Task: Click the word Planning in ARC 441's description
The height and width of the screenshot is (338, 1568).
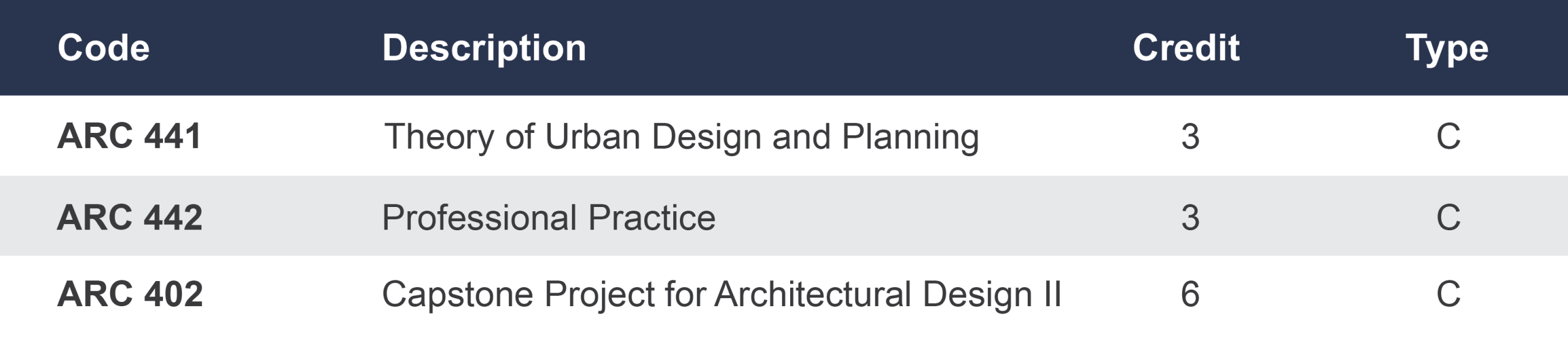Action: coord(910,136)
